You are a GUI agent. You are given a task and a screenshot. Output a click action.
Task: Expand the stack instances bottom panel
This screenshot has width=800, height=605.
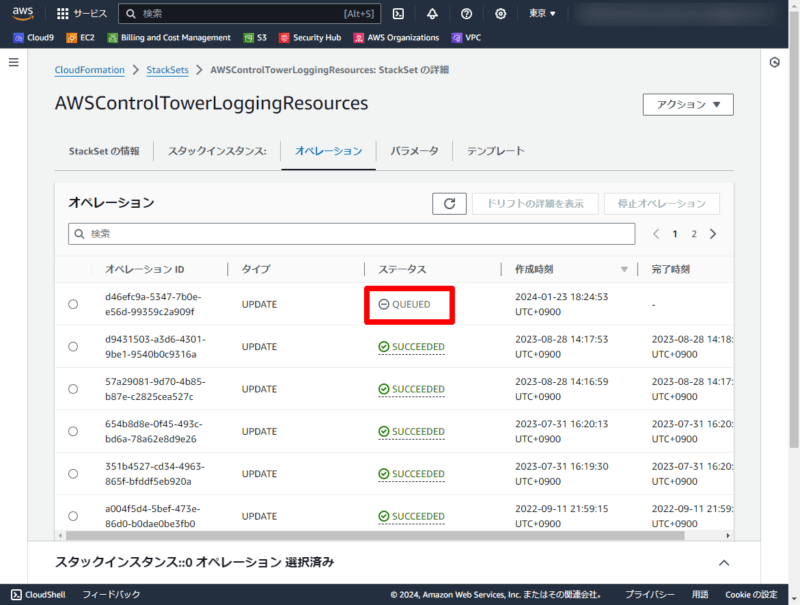(x=723, y=563)
